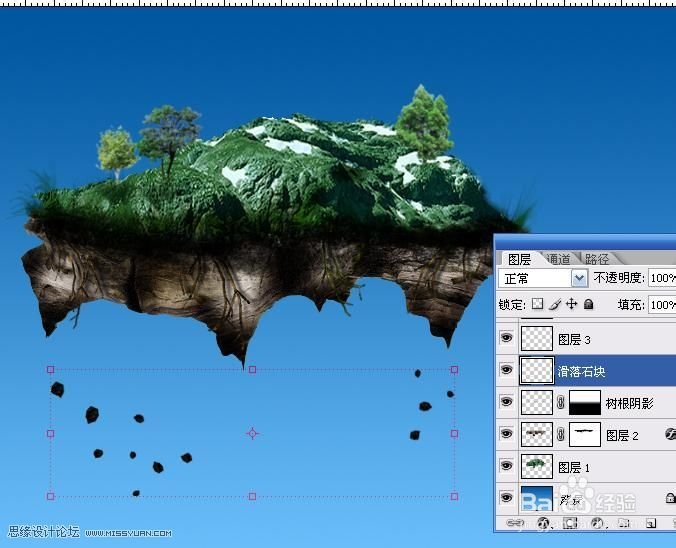This screenshot has height=548, width=676.
Task: Select the 图层 2 layer name
Action: 622,435
